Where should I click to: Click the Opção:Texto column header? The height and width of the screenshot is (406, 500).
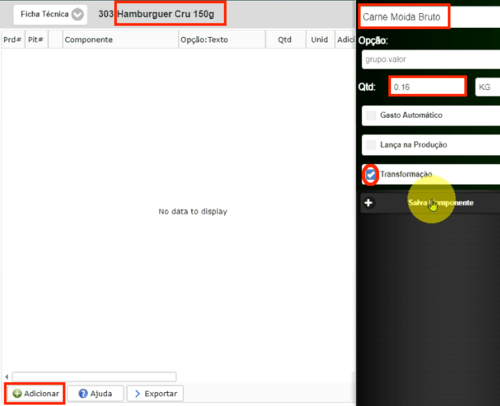222,40
